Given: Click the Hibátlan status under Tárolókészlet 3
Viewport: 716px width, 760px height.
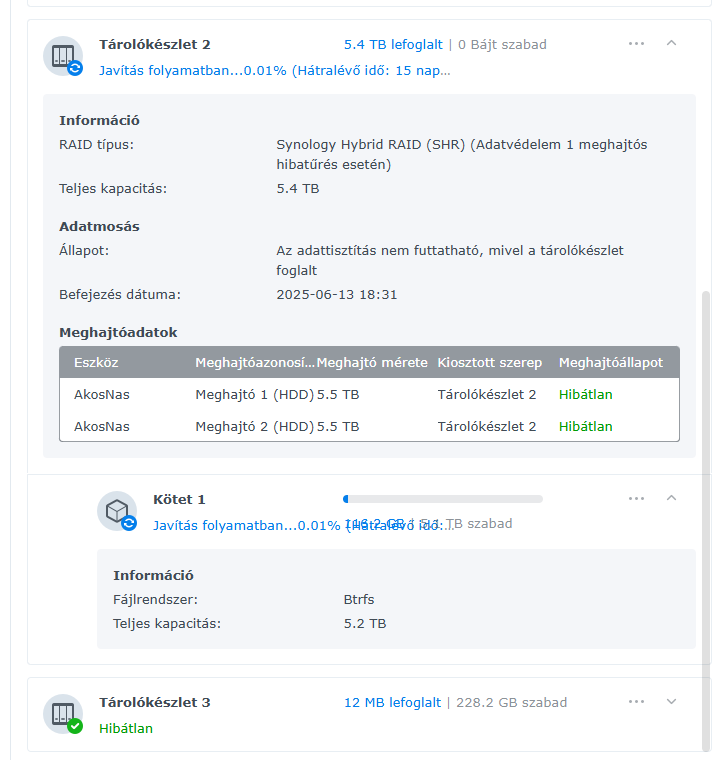Looking at the screenshot, I should (126, 728).
